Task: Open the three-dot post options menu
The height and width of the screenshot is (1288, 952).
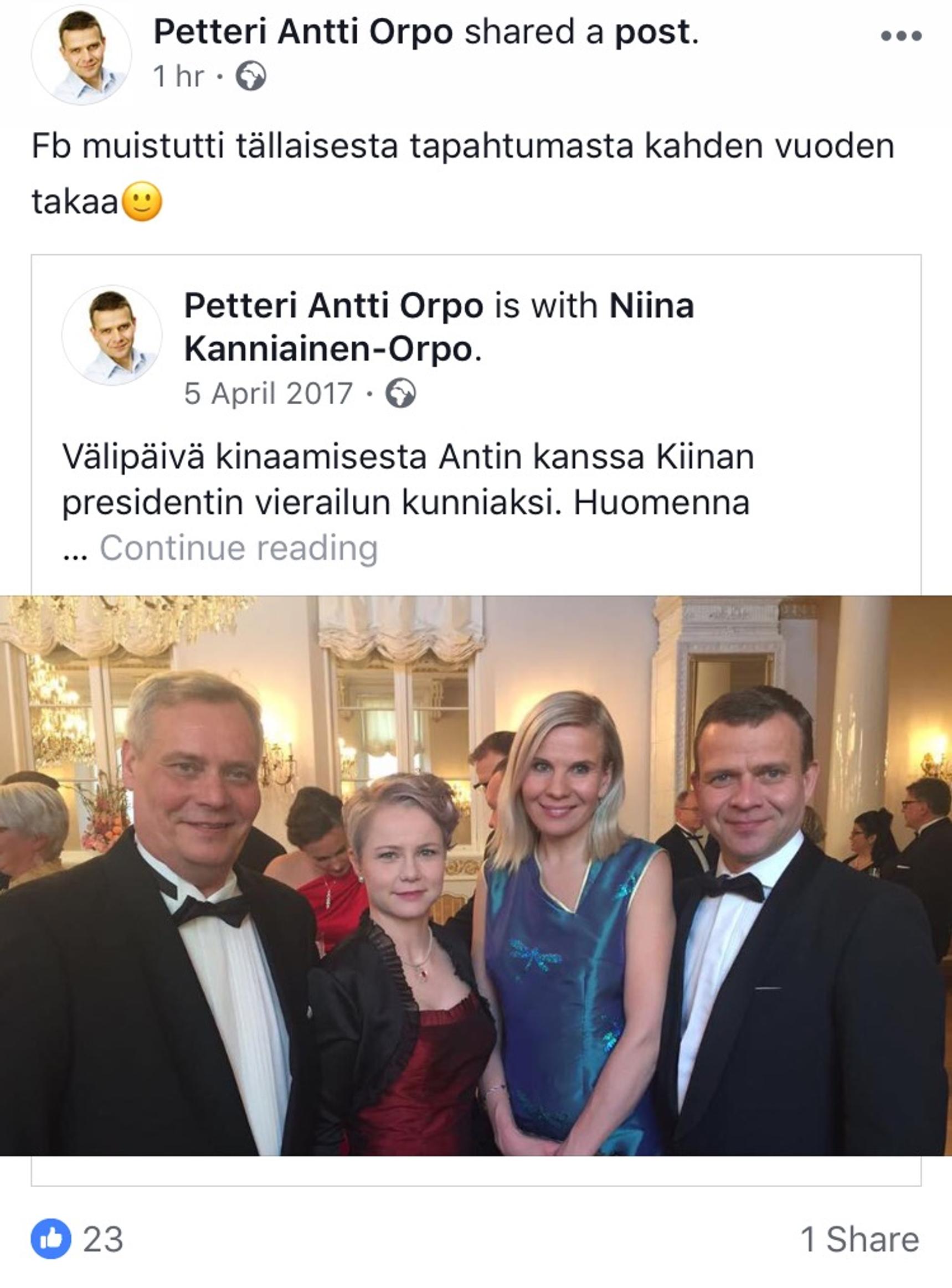Action: (x=900, y=37)
